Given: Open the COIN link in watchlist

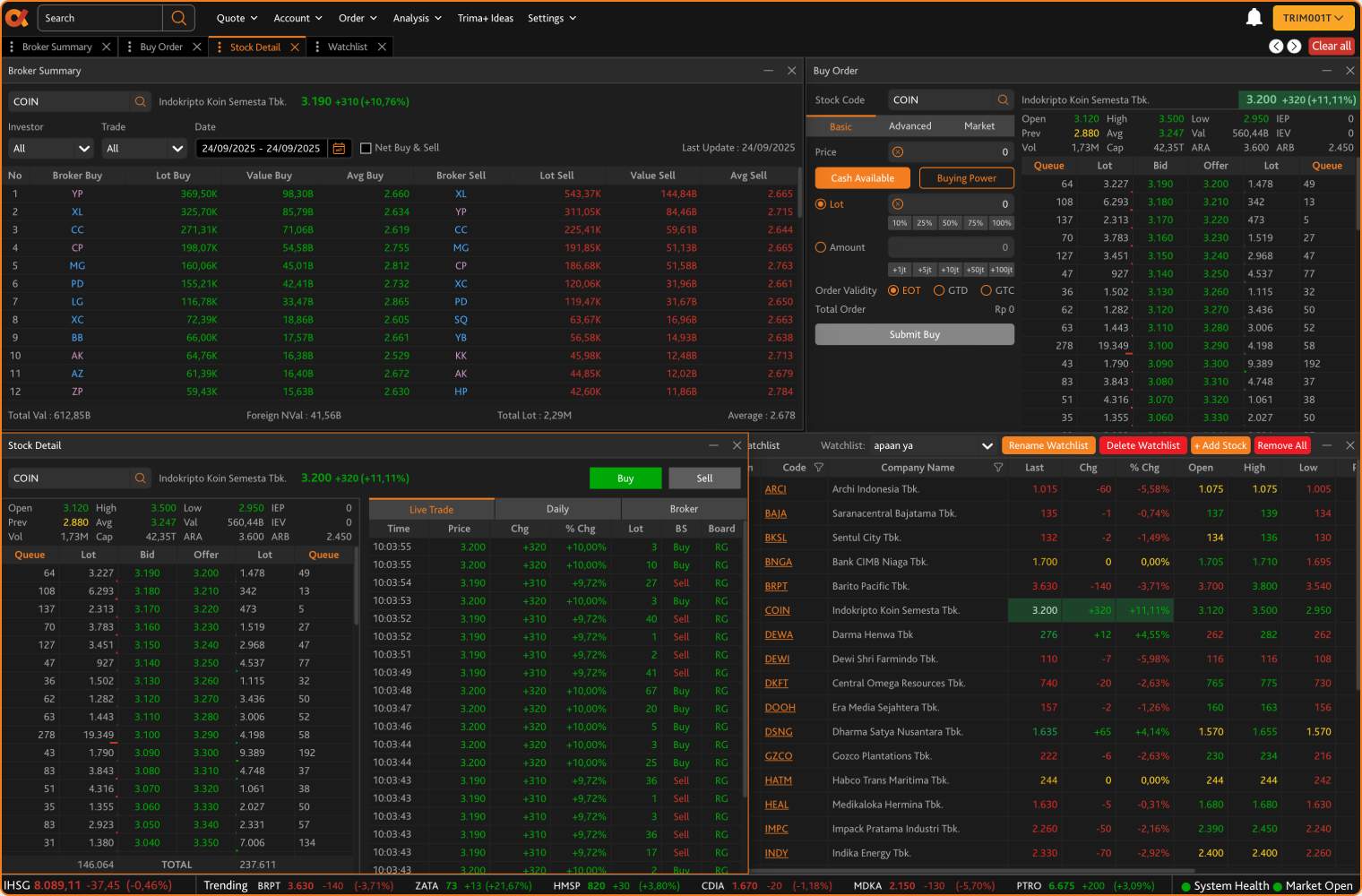Looking at the screenshot, I should [x=777, y=611].
